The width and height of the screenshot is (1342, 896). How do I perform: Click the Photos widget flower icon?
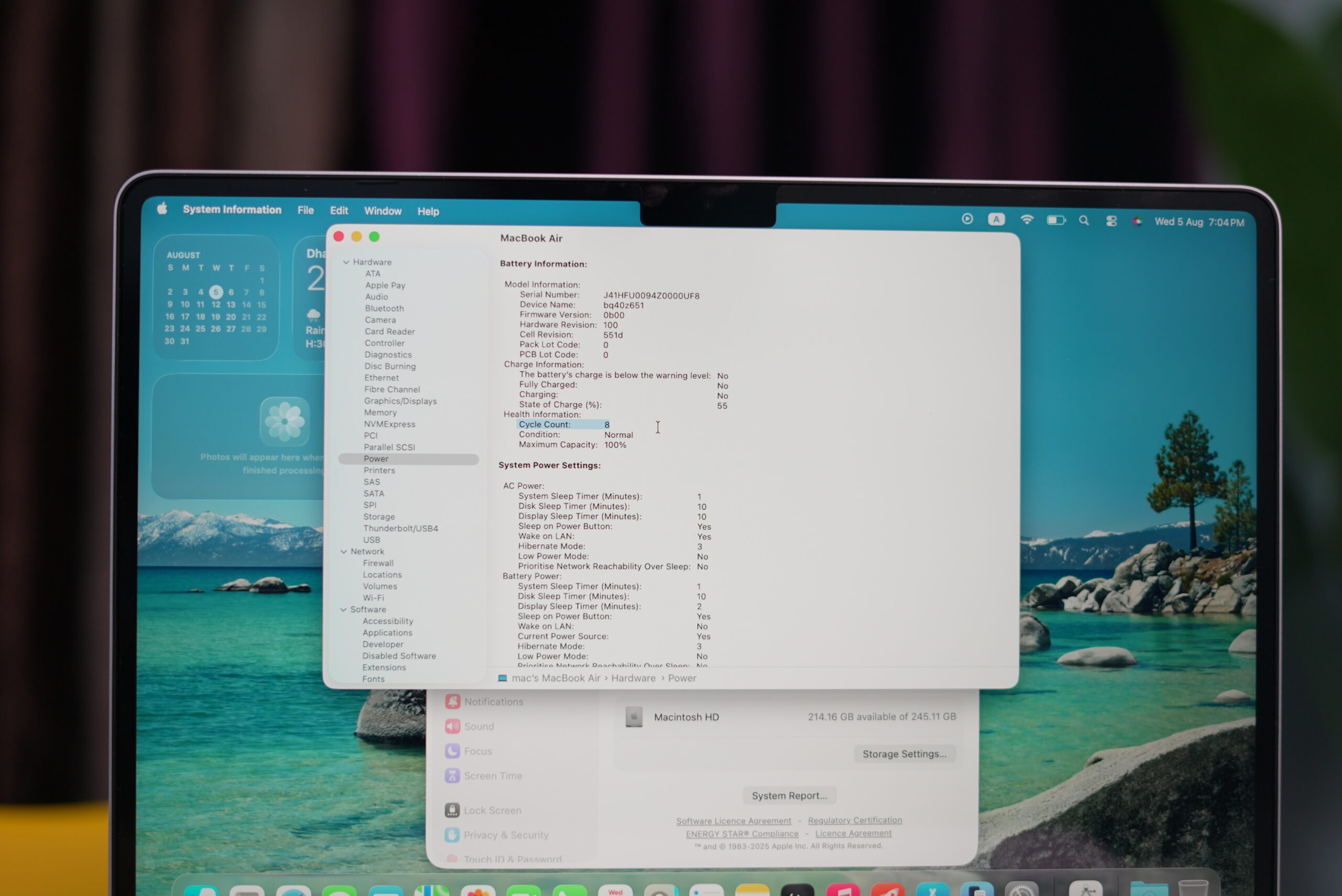(285, 422)
